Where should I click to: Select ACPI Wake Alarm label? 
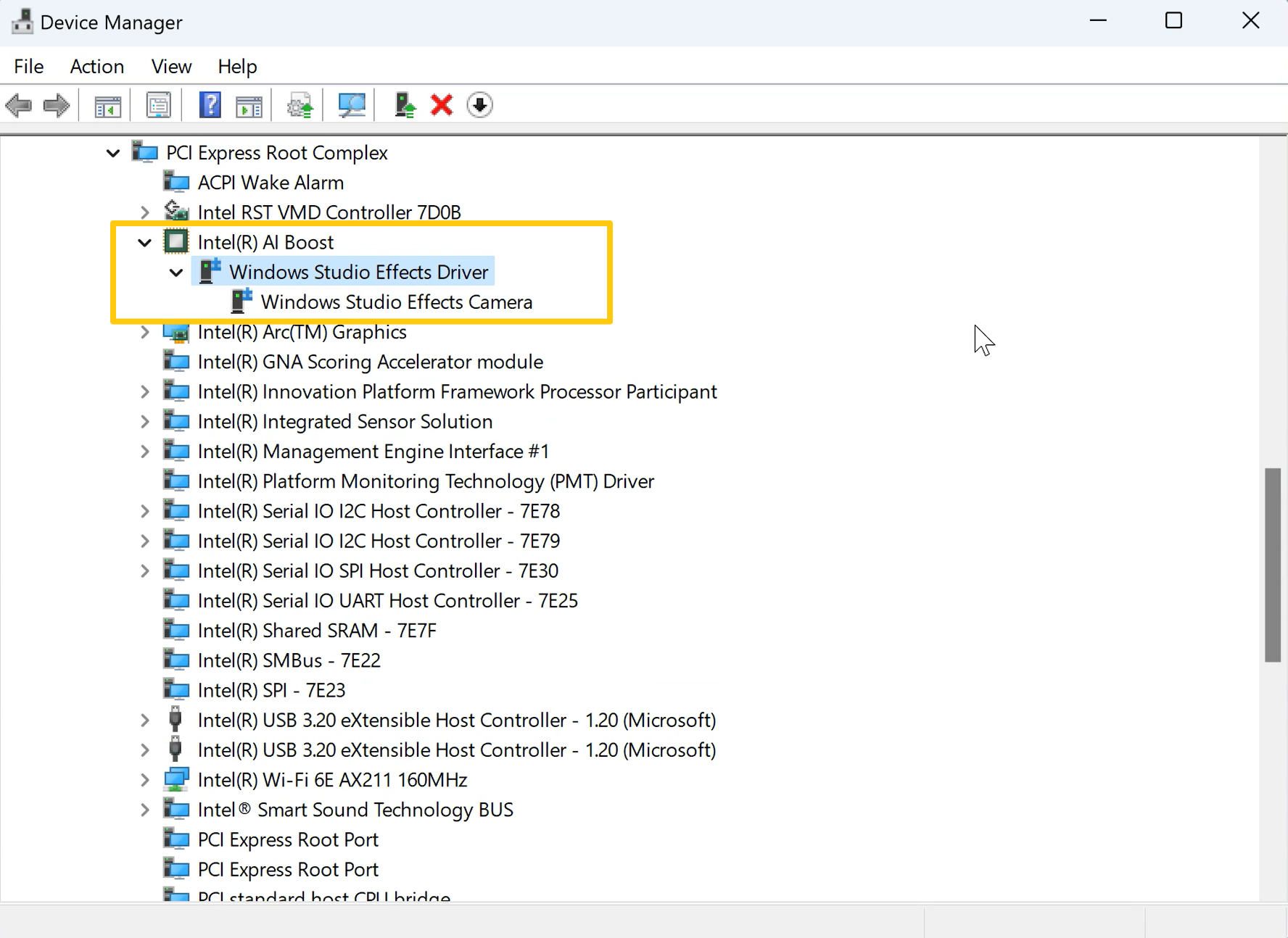271,183
